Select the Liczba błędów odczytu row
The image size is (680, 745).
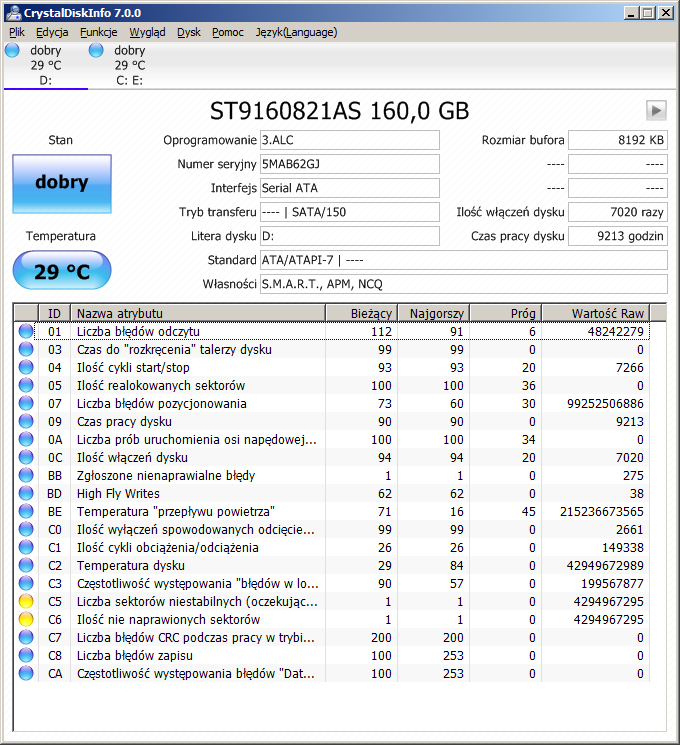332,331
